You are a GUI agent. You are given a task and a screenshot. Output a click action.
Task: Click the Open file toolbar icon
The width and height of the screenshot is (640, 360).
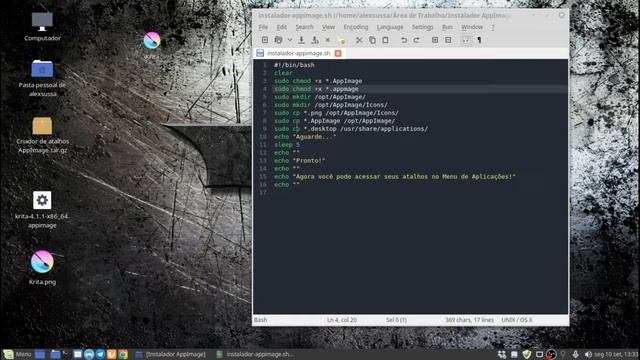pos(279,40)
